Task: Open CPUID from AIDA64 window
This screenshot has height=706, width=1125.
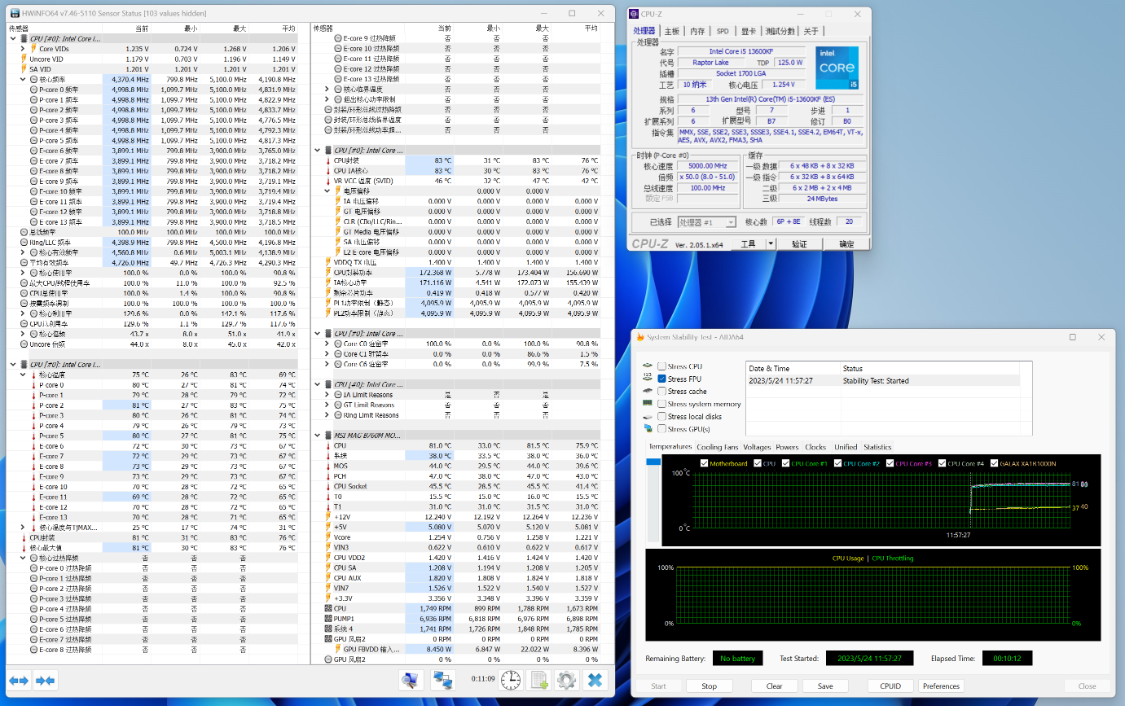Action: tap(890, 686)
